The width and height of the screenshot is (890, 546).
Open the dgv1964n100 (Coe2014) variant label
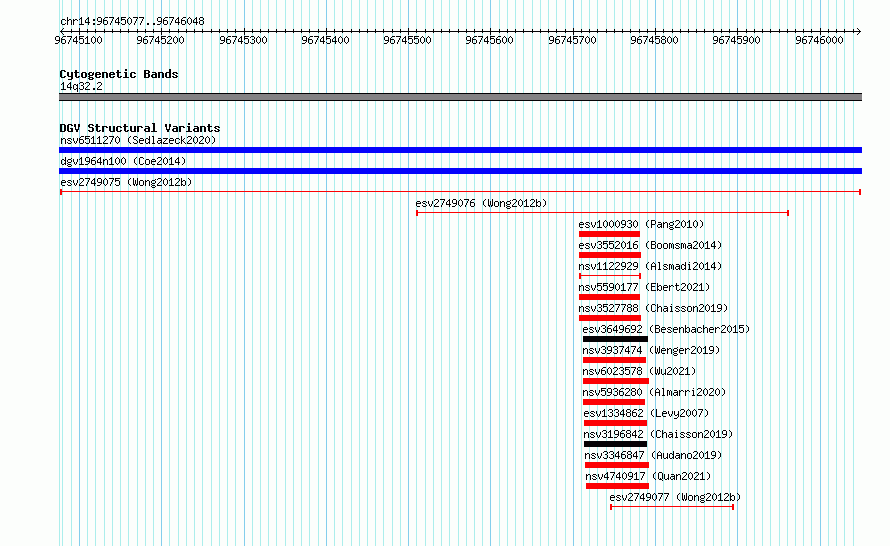[x=123, y=161]
